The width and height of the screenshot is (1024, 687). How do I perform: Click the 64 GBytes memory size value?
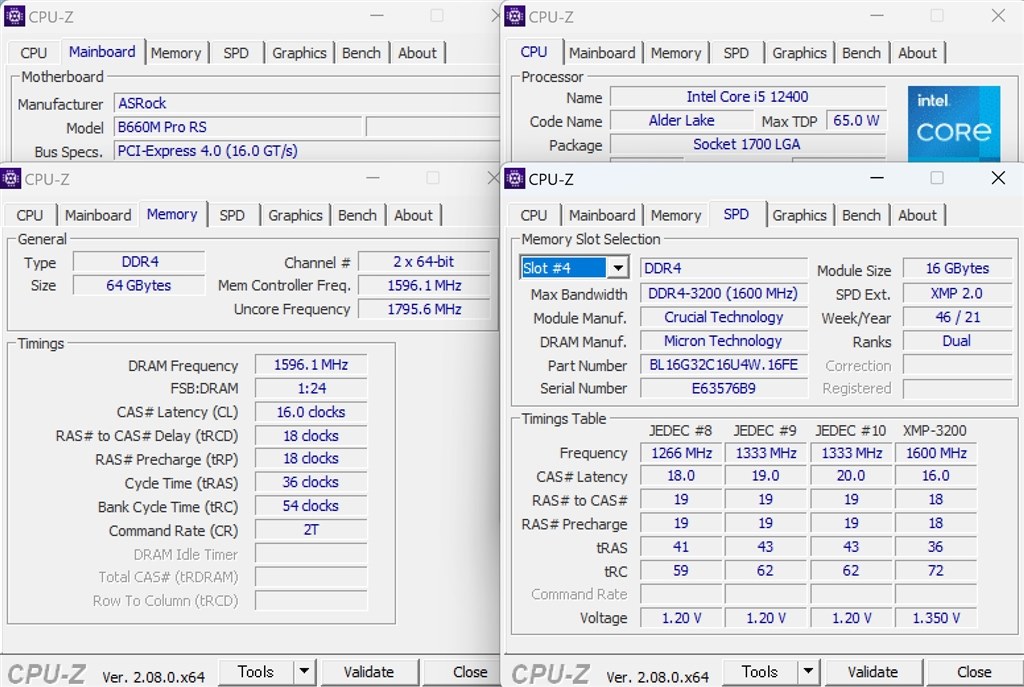pos(138,285)
